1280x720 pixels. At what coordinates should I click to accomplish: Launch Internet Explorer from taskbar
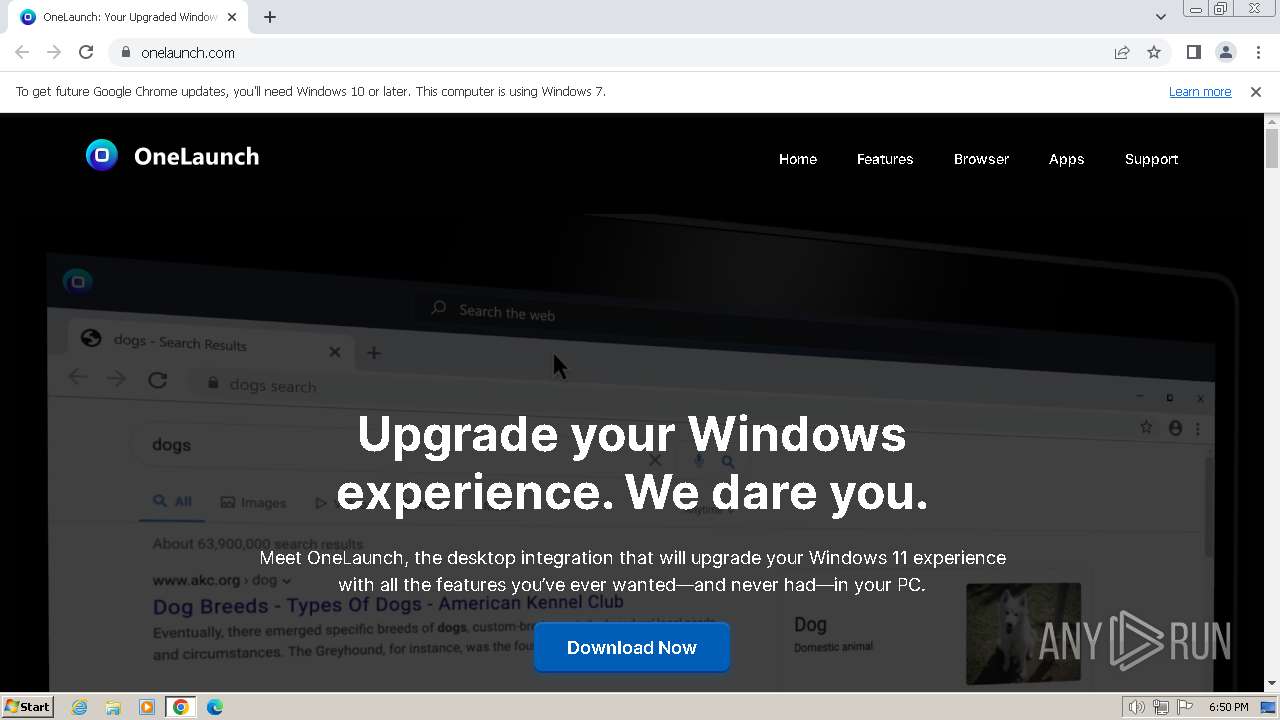click(80, 707)
